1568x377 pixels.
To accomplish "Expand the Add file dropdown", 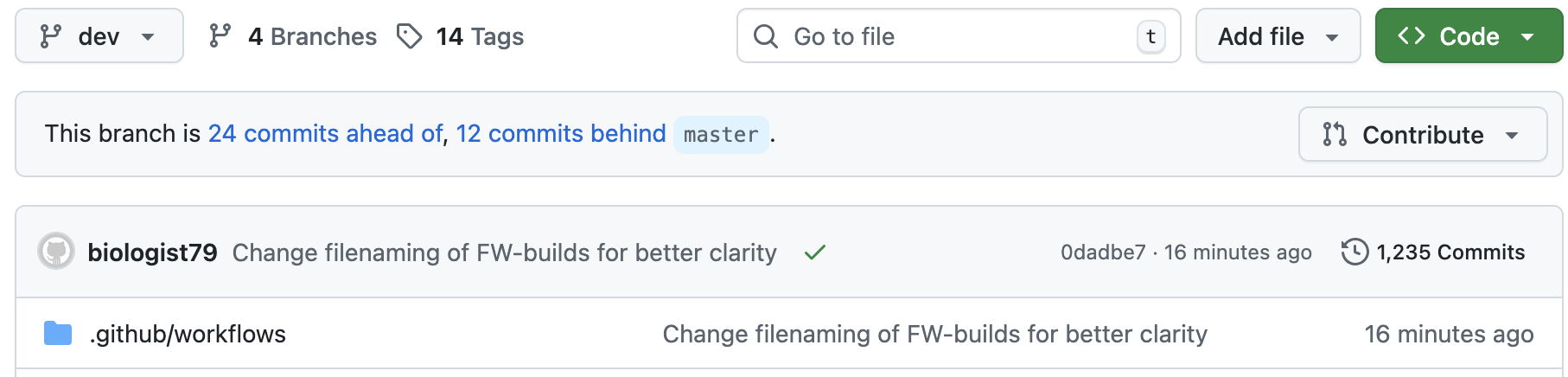I will coord(1278,36).
